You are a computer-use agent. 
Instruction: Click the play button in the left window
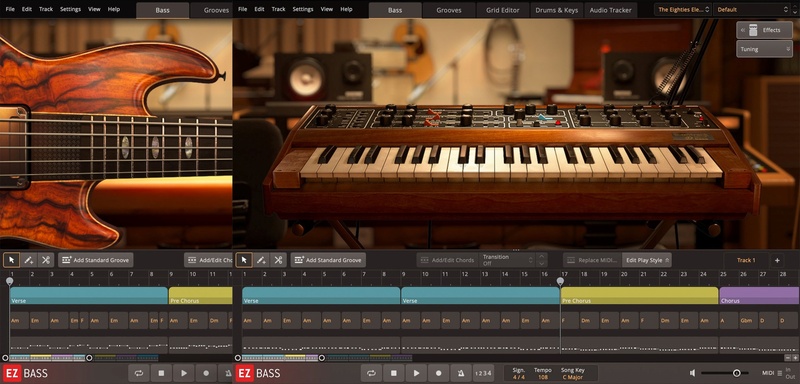(x=184, y=373)
